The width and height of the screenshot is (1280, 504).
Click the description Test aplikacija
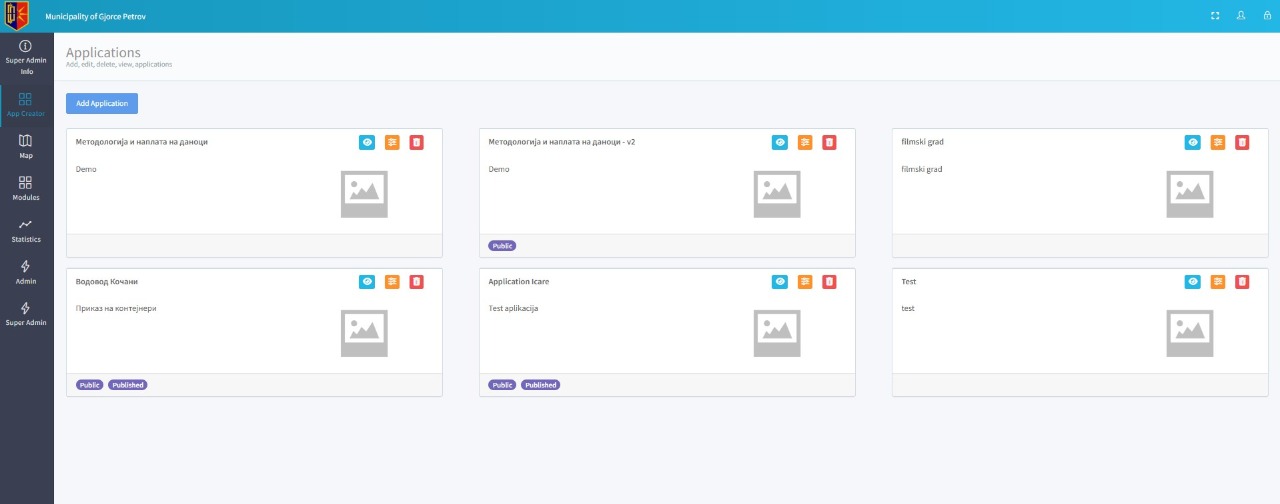(x=514, y=308)
